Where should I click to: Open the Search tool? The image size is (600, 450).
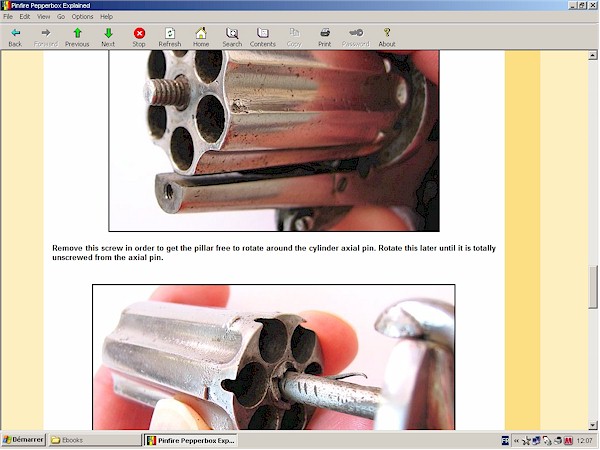coord(232,37)
